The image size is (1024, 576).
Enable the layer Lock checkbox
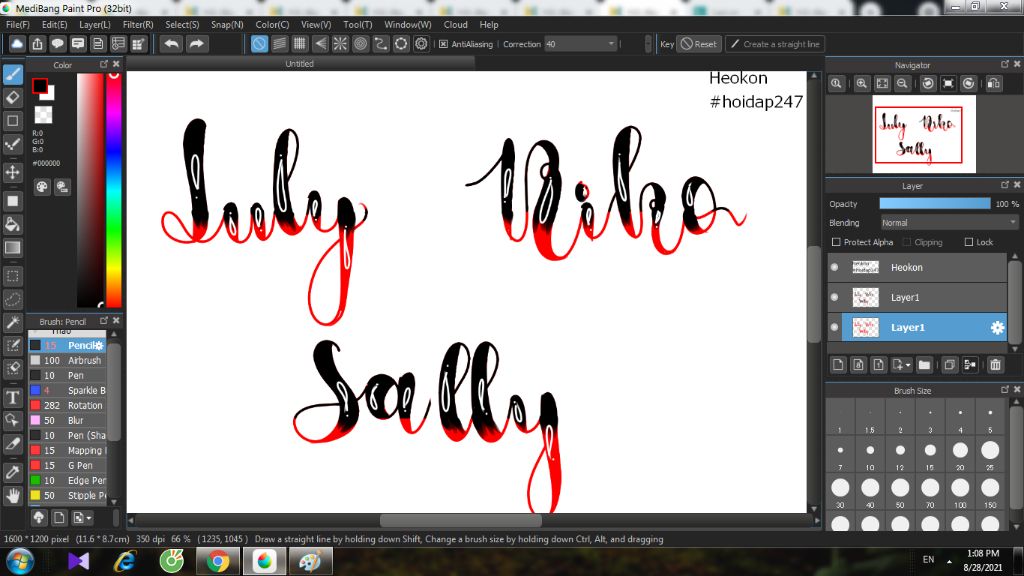coord(969,242)
